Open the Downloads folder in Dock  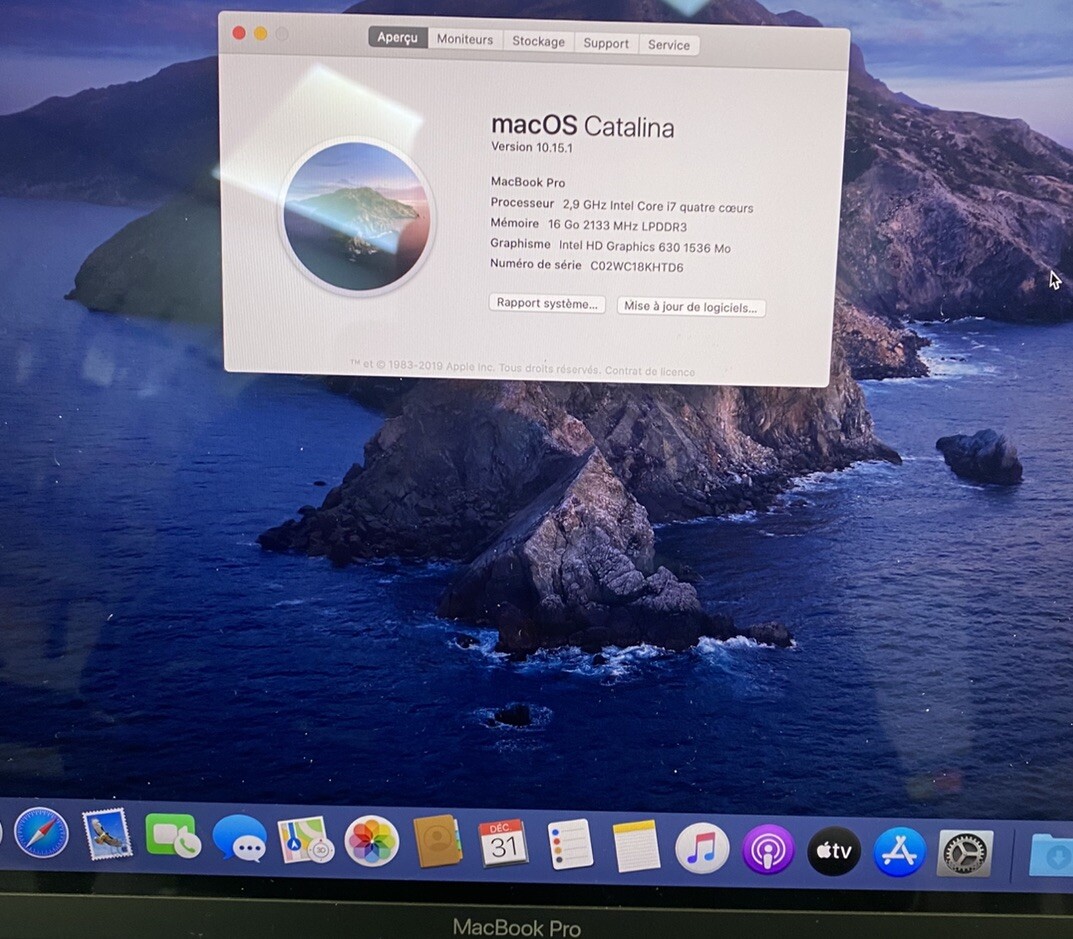(1051, 854)
